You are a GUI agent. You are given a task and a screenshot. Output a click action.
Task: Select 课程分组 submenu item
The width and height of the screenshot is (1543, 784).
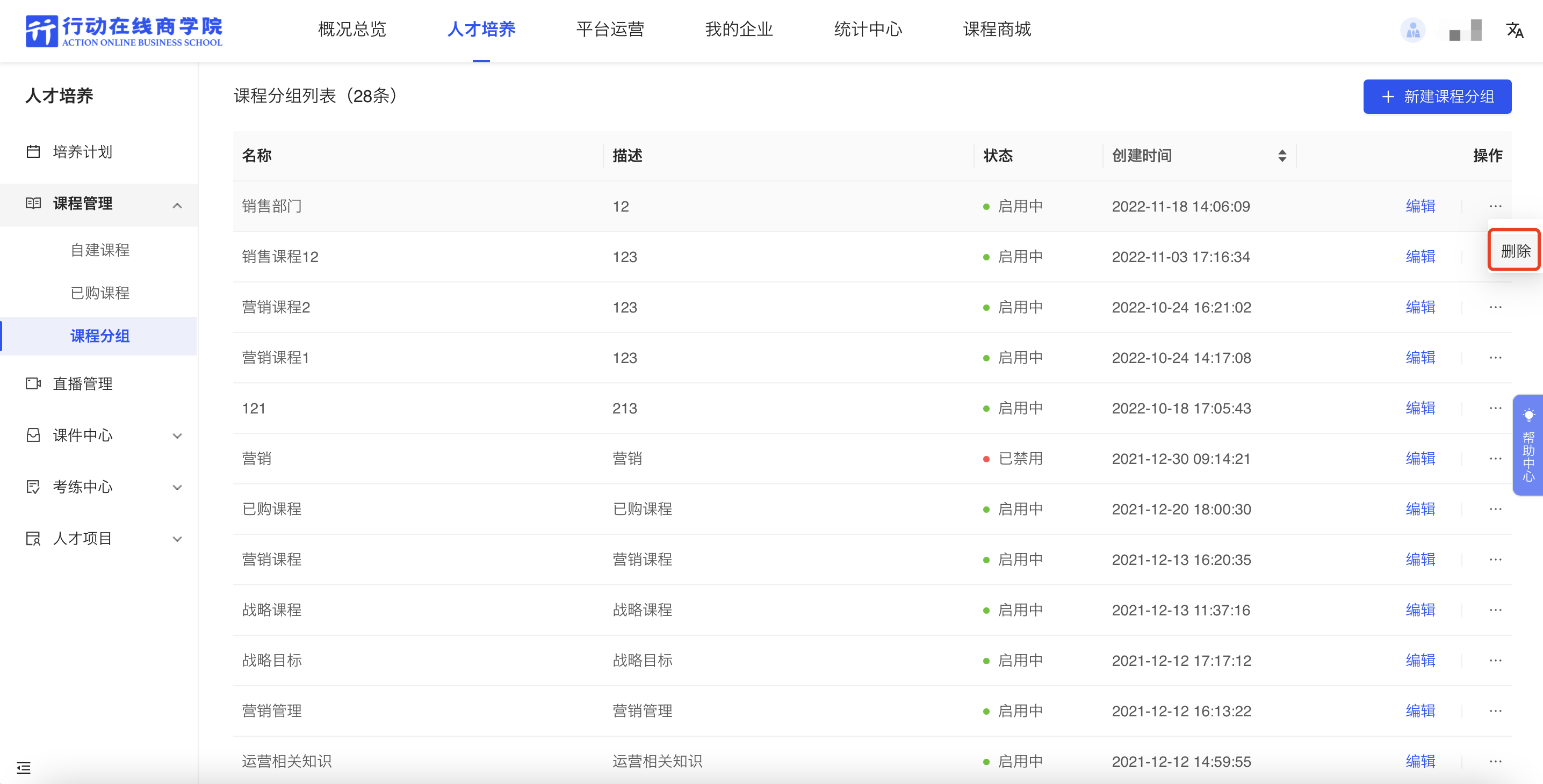point(100,336)
